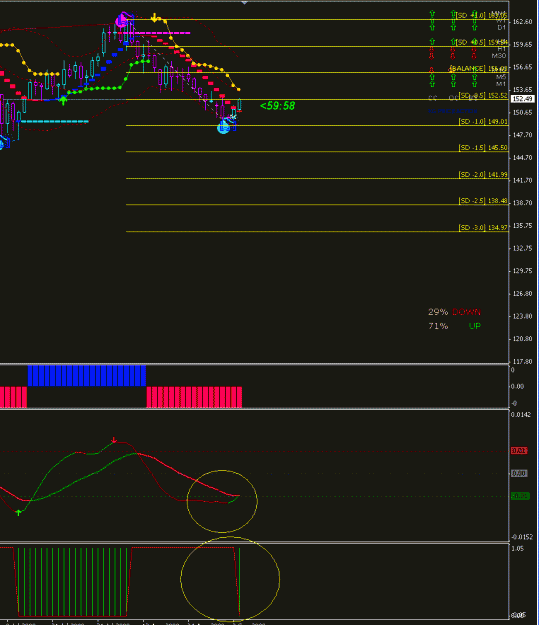
Task: Select the cyan dashed horizontal line
Action: point(54,121)
